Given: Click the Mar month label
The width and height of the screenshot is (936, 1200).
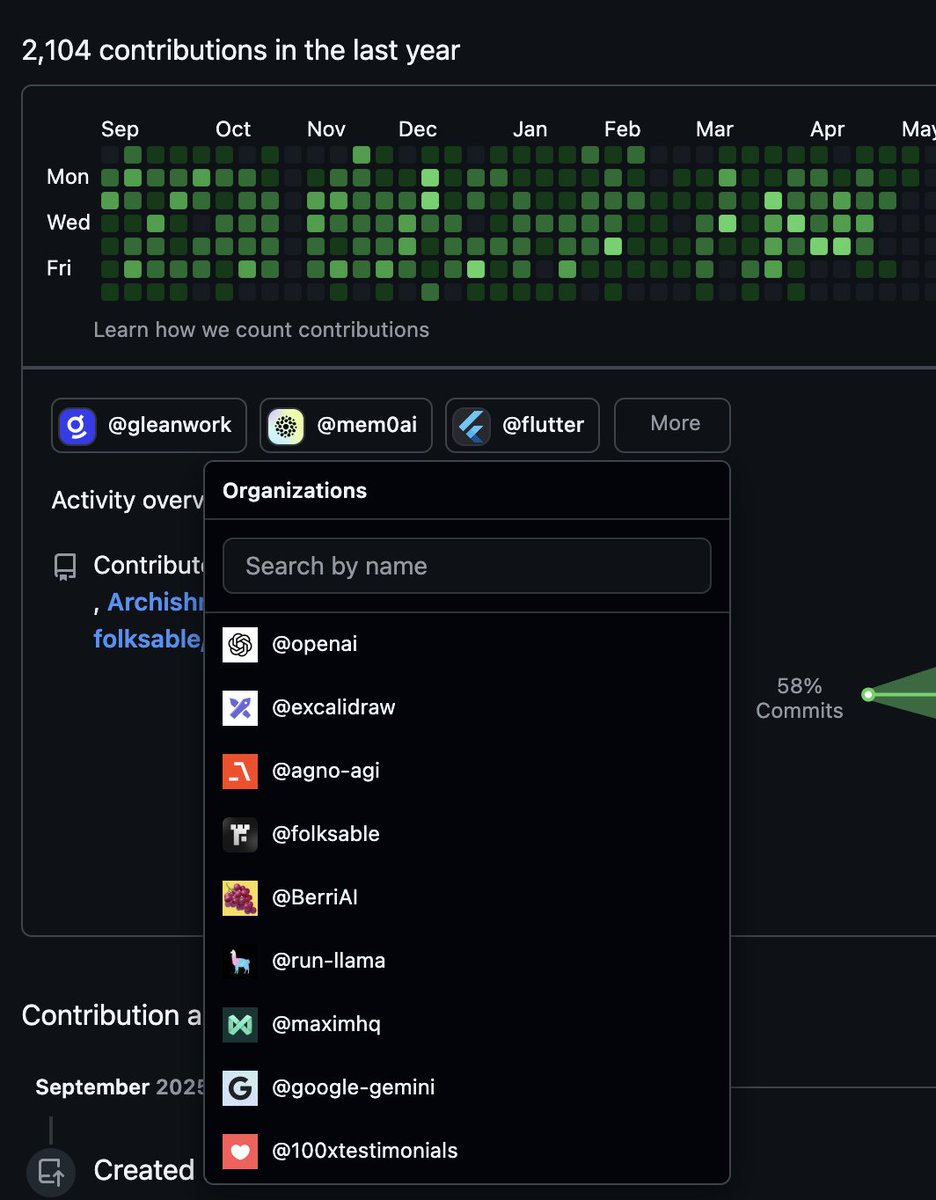Looking at the screenshot, I should click(x=714, y=130).
